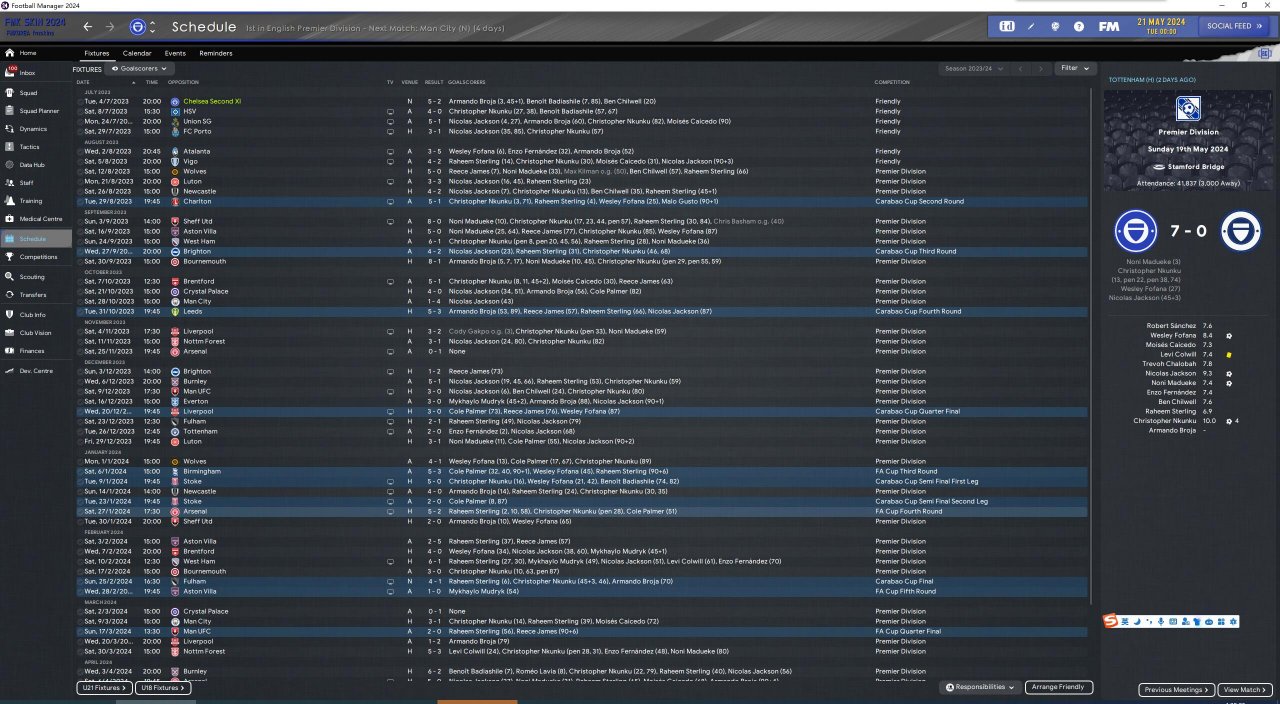Open Squad Planner in sidebar
The height and width of the screenshot is (704, 1280).
(x=36, y=110)
